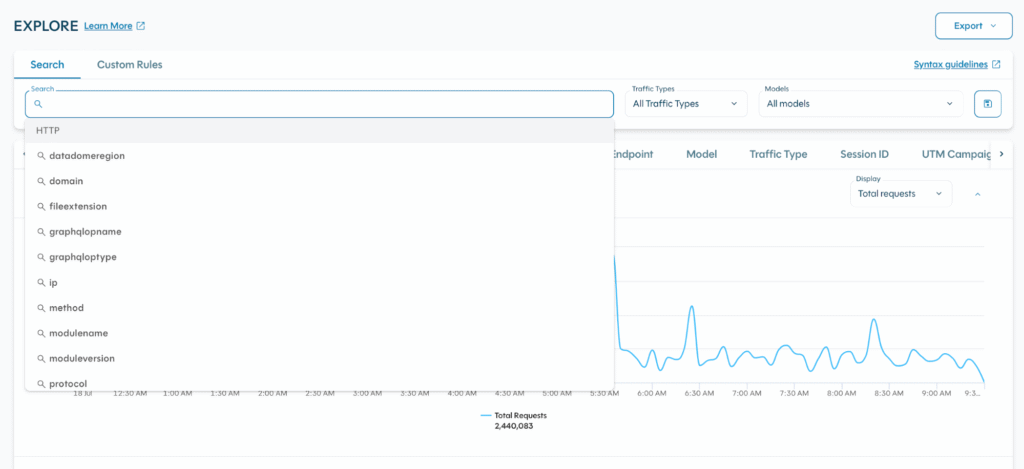Image resolution: width=1024 pixels, height=469 pixels.
Task: Select the Model tab
Action: click(x=701, y=154)
